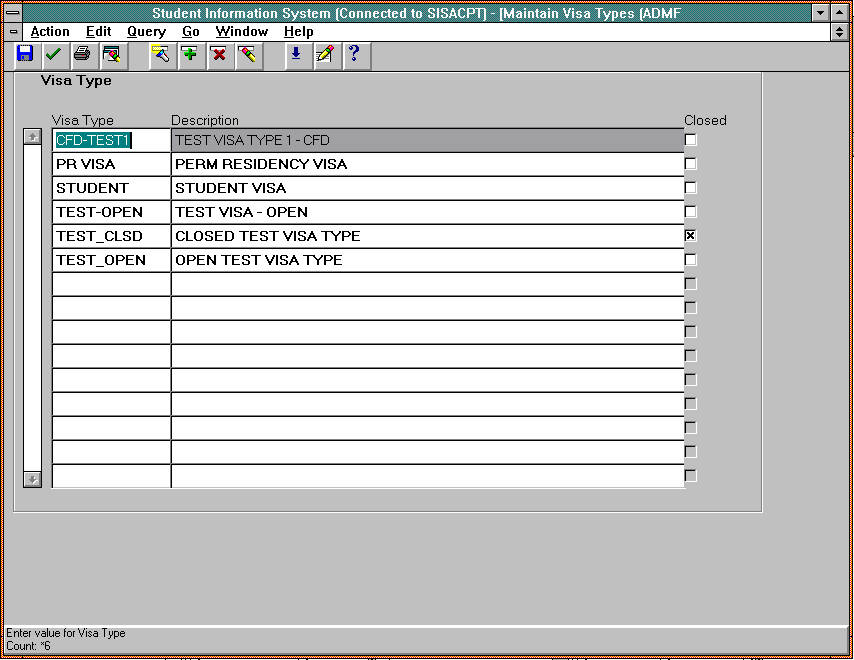Uncheck the Closed box for TEST_CLSD
Screen dimensions: 854x660
click(690, 236)
